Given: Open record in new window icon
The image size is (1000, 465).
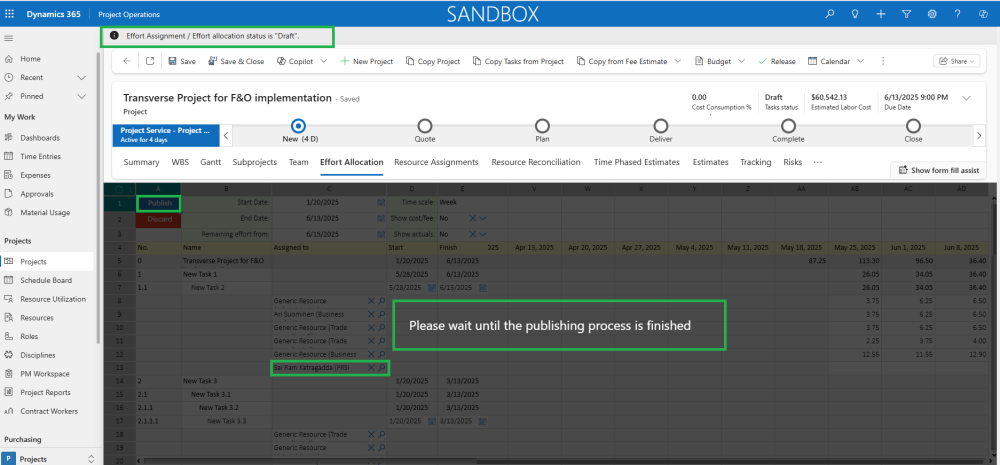Looking at the screenshot, I should coord(150,61).
